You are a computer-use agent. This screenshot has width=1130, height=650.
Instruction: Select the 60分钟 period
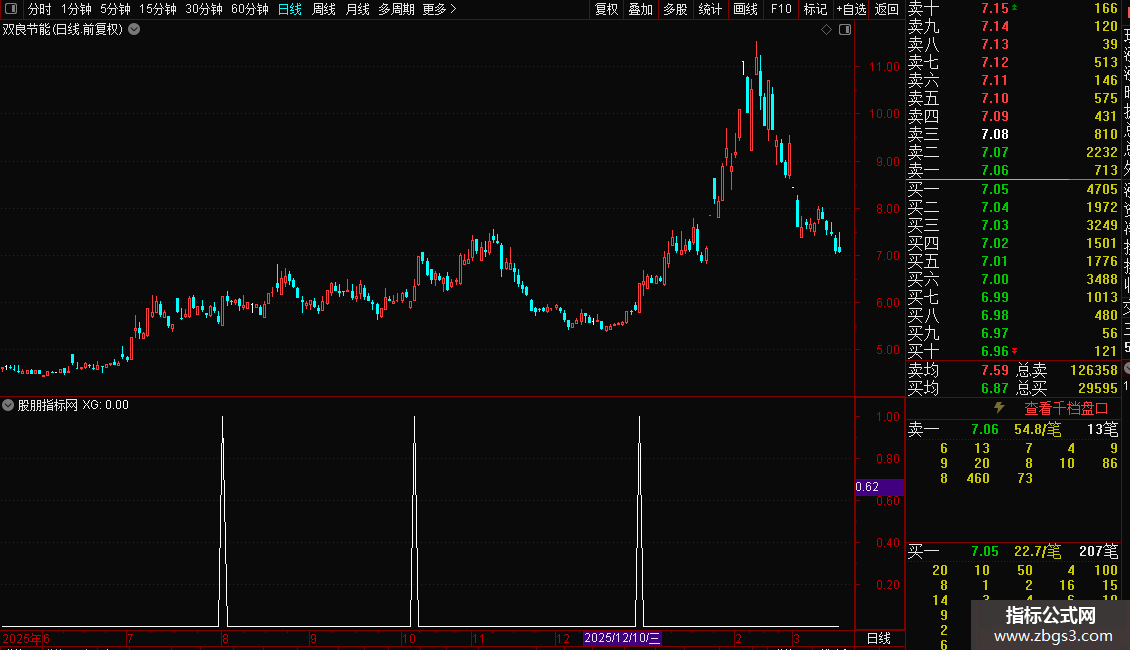pyautogui.click(x=250, y=9)
